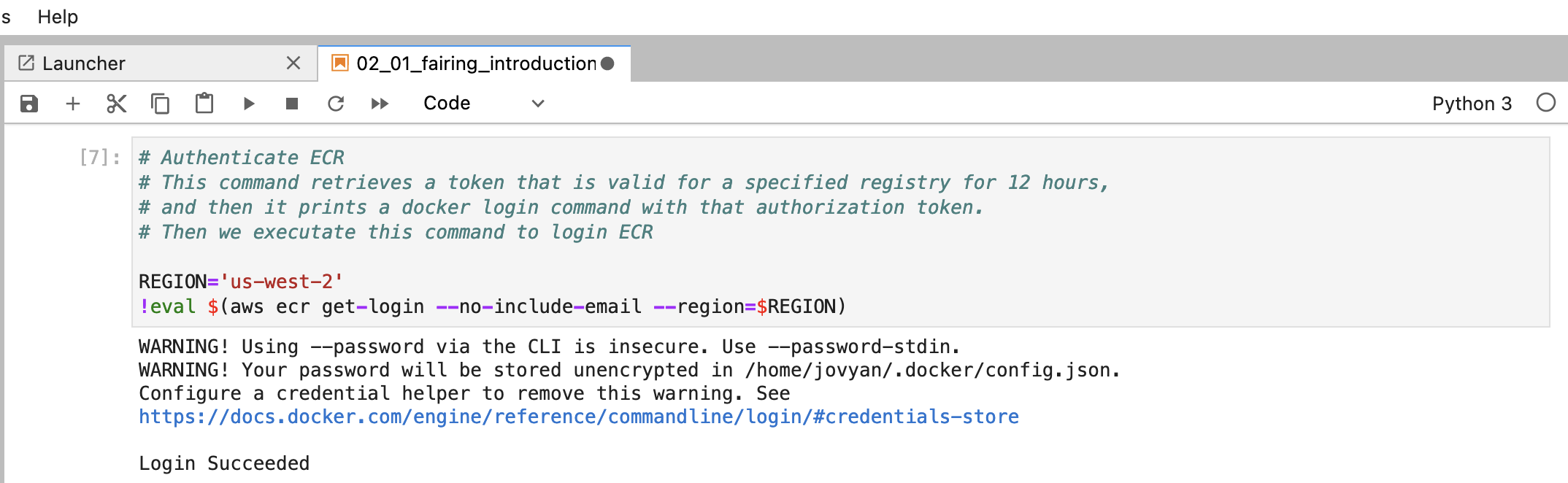The image size is (1568, 483).
Task: Click inside the REGION code line
Action: pyautogui.click(x=241, y=282)
